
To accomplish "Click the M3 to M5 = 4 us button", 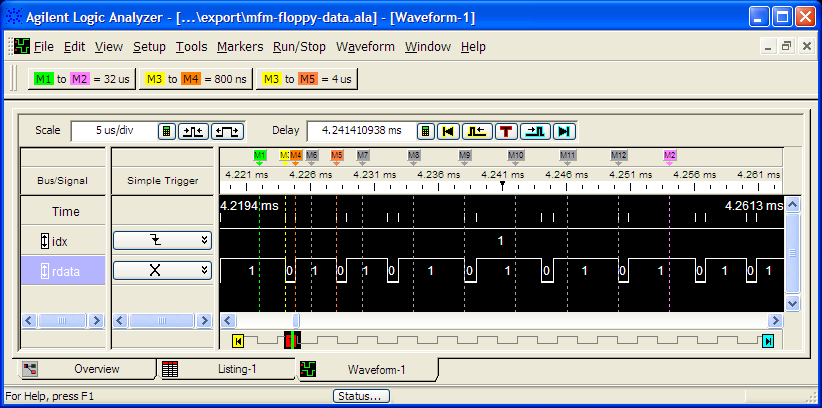I will pos(307,79).
